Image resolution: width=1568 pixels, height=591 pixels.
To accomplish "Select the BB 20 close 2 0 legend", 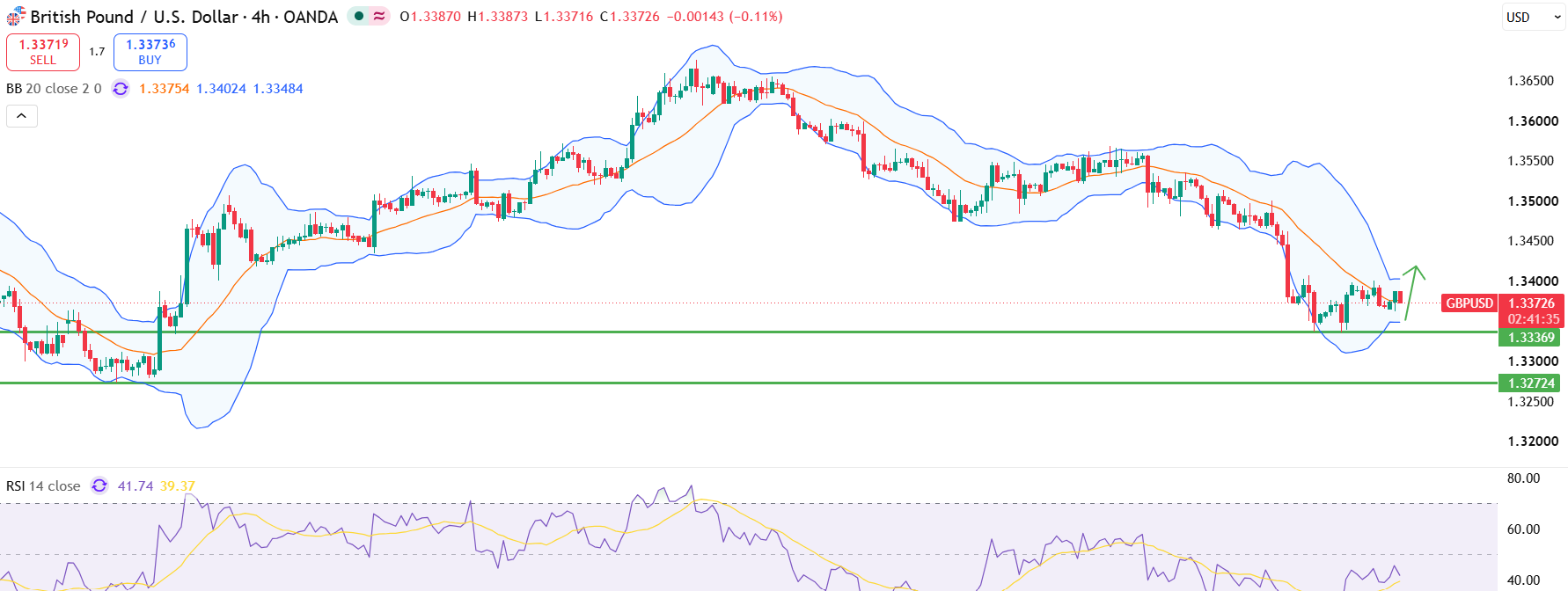I will tap(54, 88).
